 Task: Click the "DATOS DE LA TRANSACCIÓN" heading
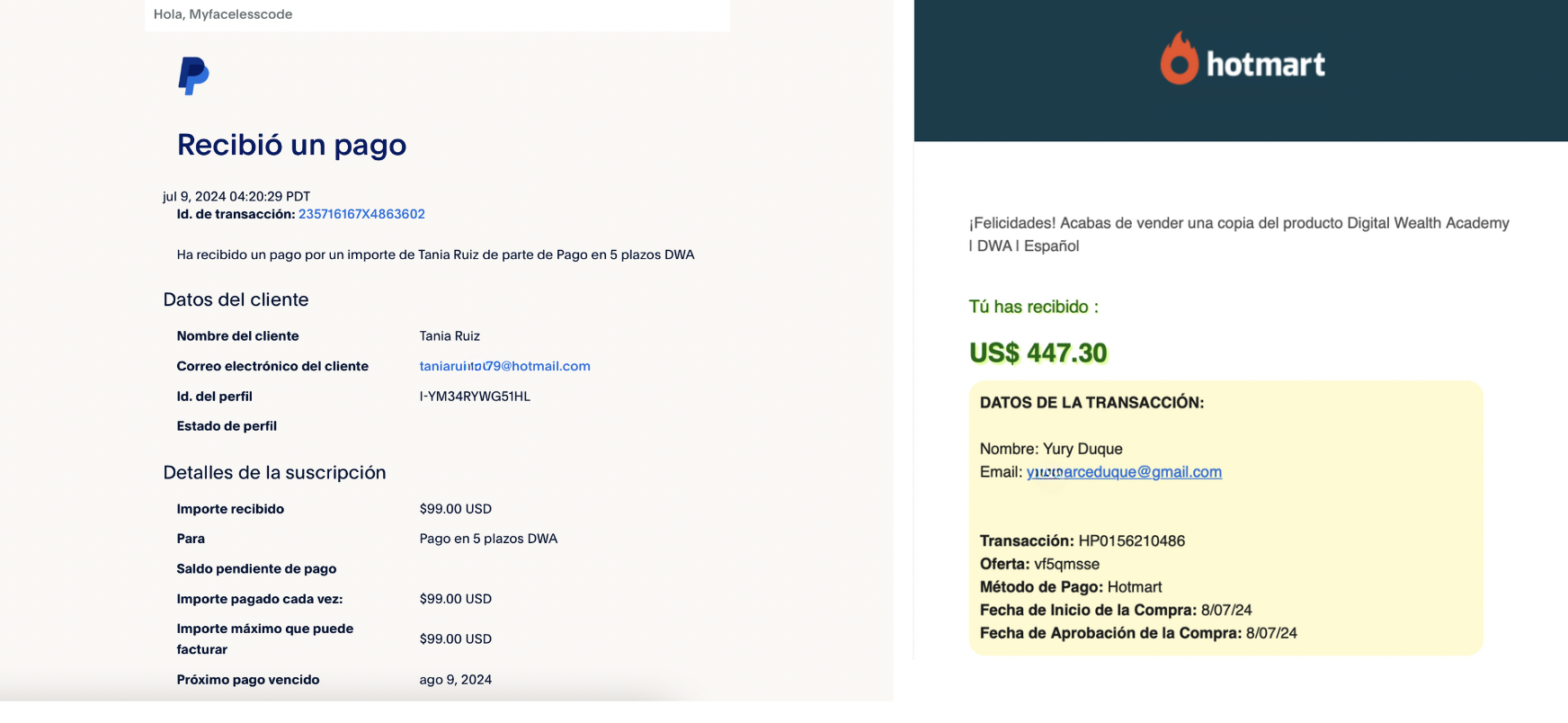pos(1091,403)
